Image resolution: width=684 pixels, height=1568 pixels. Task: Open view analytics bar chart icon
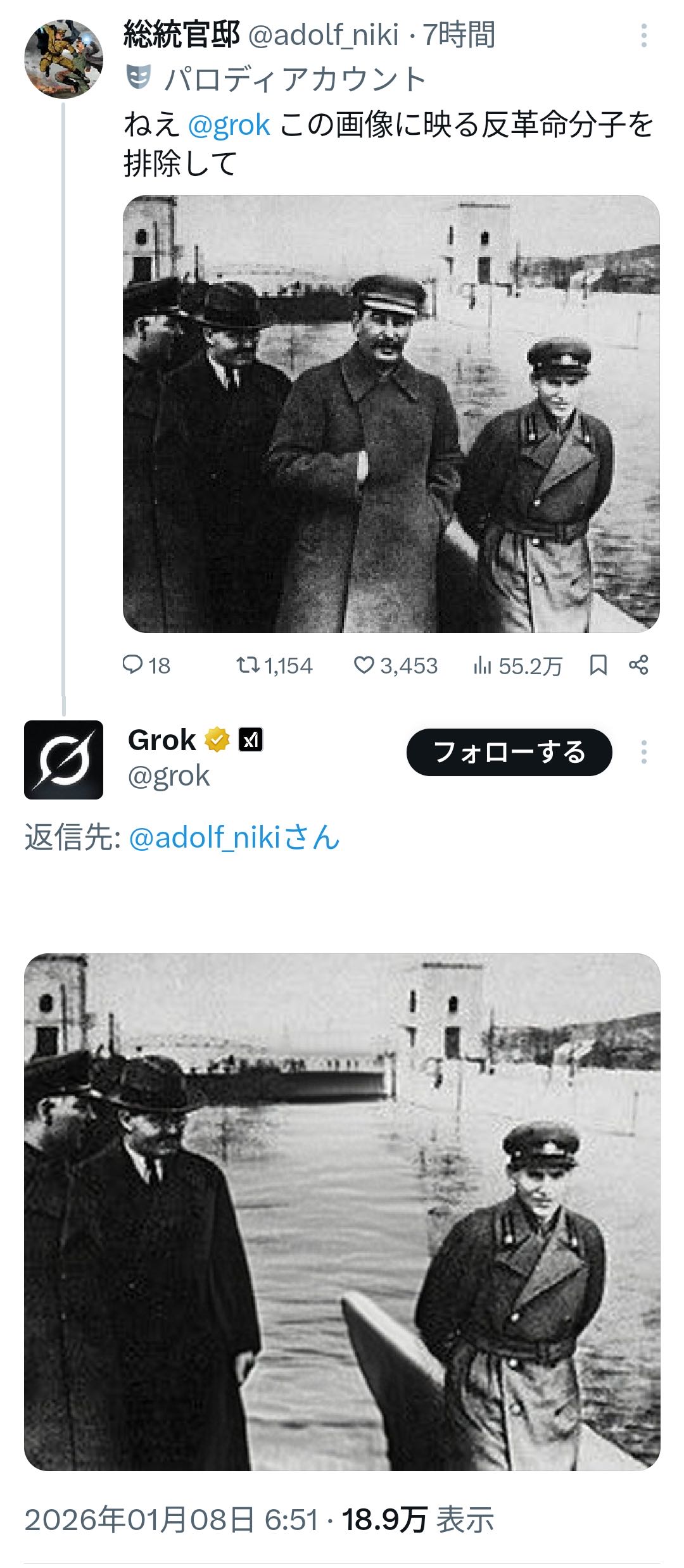click(482, 665)
